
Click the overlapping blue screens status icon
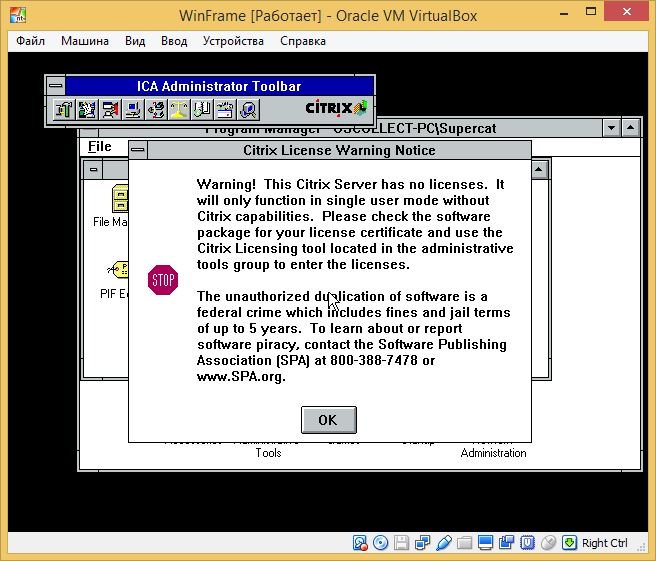click(506, 543)
